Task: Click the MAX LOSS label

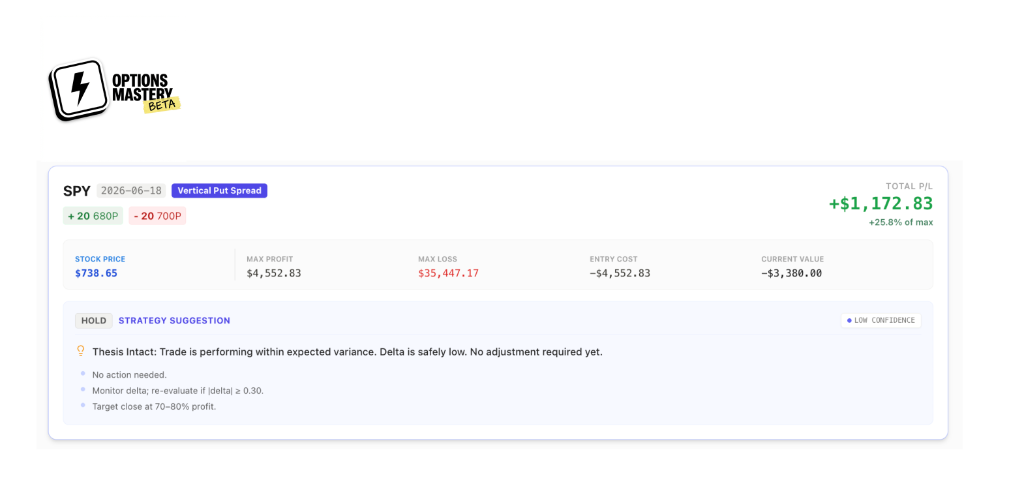Action: click(x=438, y=259)
